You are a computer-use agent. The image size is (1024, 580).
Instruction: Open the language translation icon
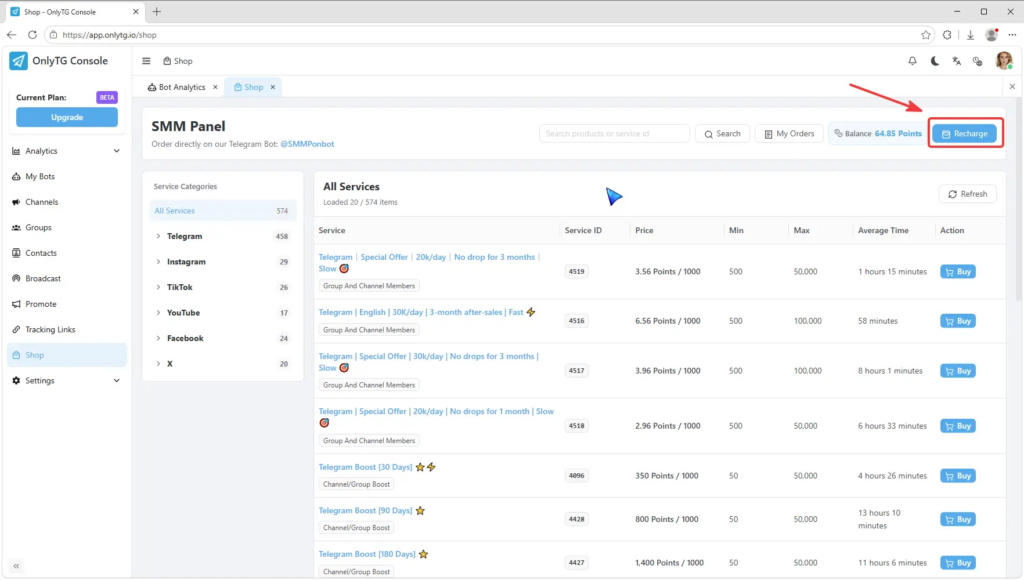[956, 61]
